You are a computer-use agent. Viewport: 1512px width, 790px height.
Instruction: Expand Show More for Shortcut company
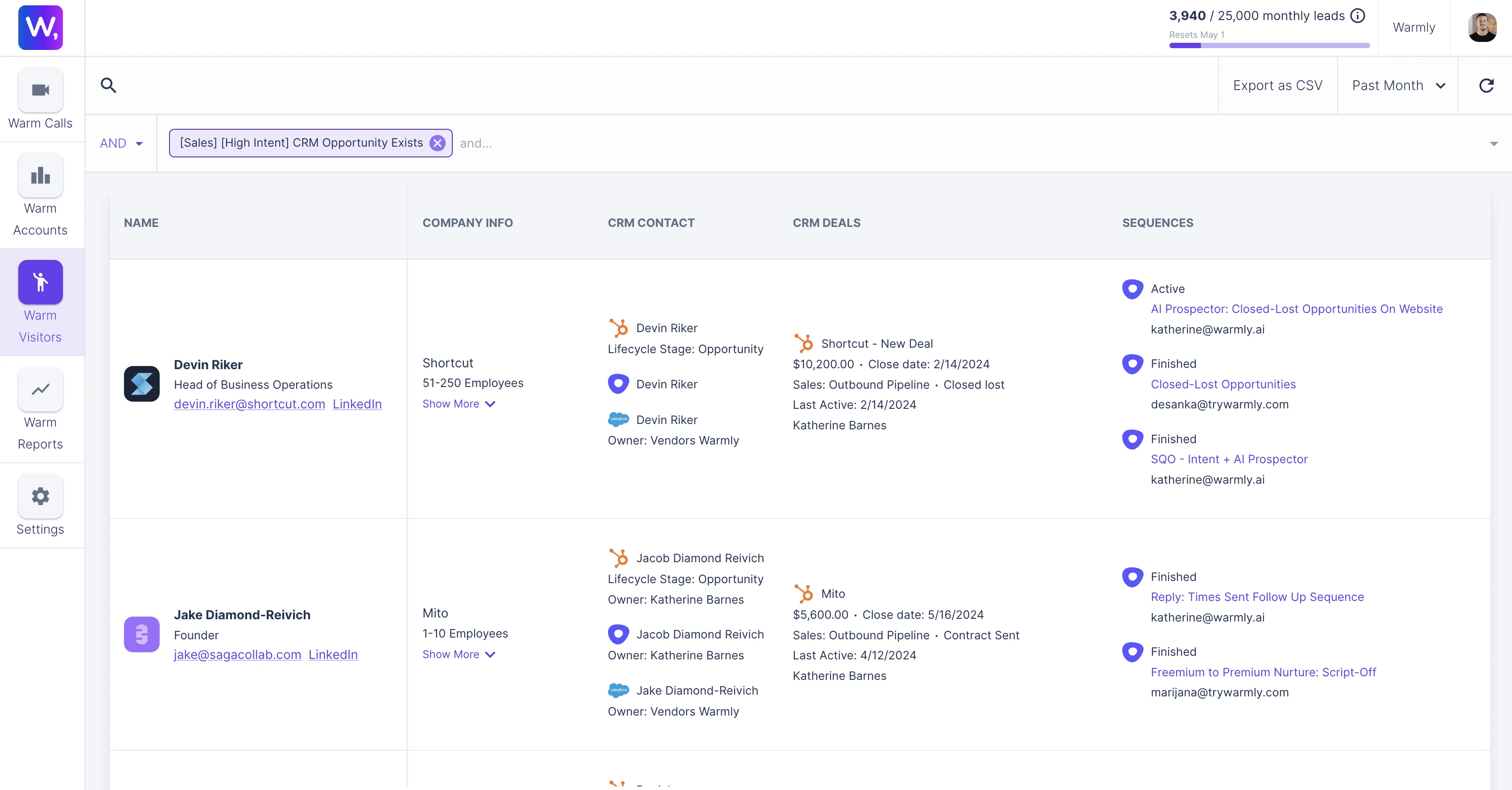(459, 404)
